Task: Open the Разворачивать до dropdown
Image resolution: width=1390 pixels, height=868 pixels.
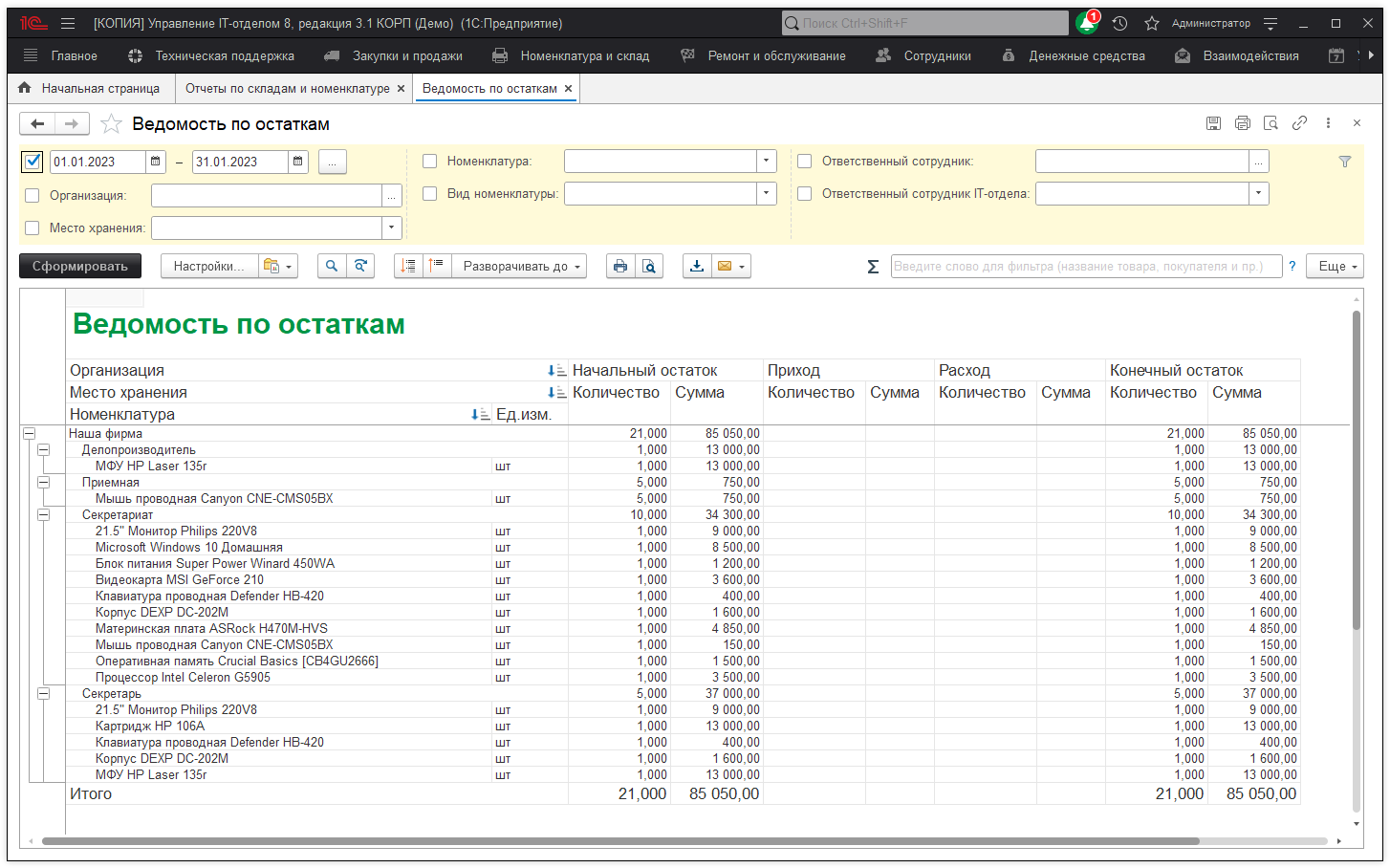Action: click(x=522, y=267)
